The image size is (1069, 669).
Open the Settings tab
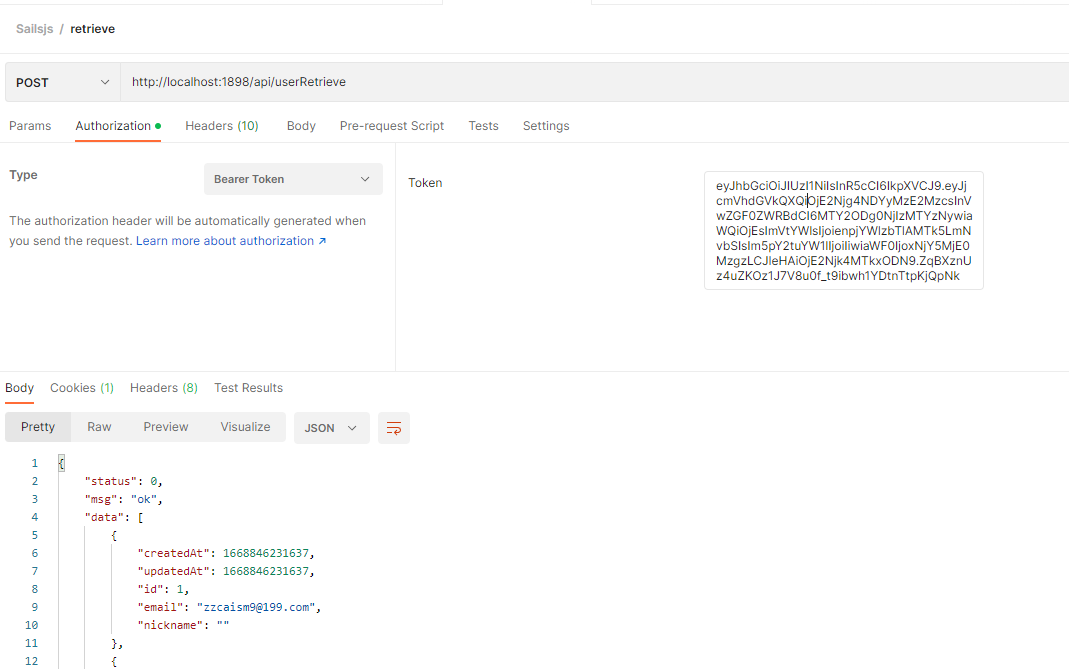pyautogui.click(x=546, y=126)
